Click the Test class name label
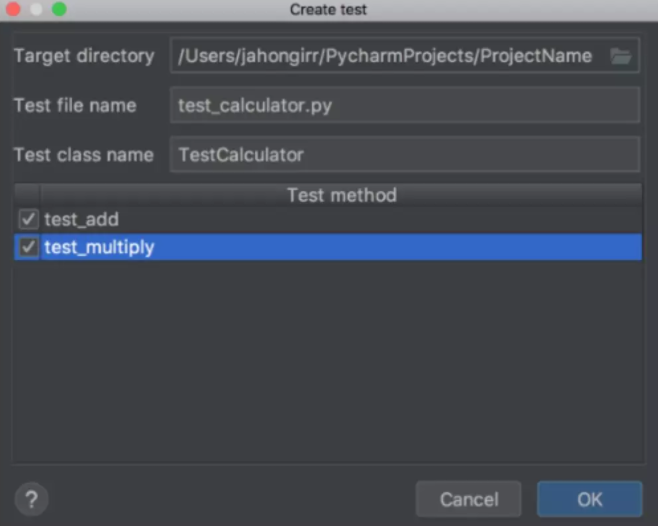 [84, 154]
